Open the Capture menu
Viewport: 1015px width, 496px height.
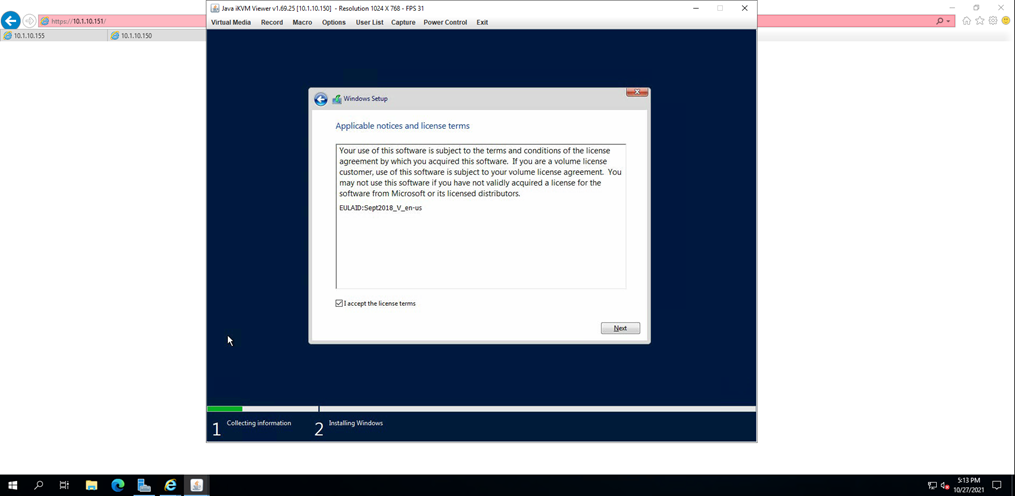[403, 22]
